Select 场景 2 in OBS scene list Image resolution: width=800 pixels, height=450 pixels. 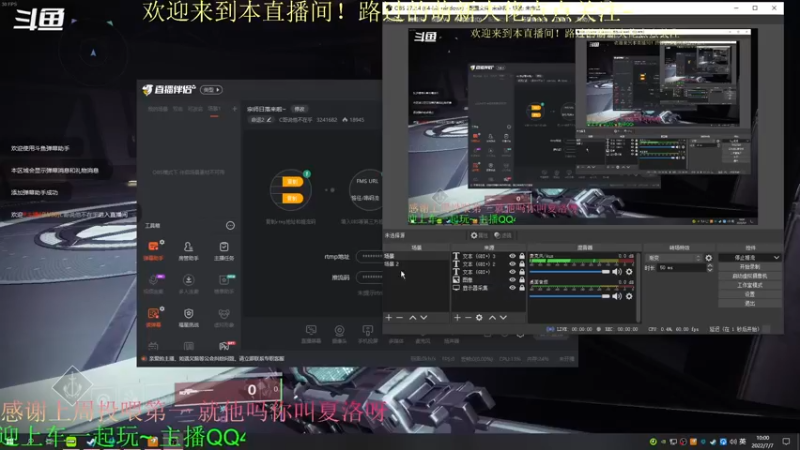(x=416, y=264)
